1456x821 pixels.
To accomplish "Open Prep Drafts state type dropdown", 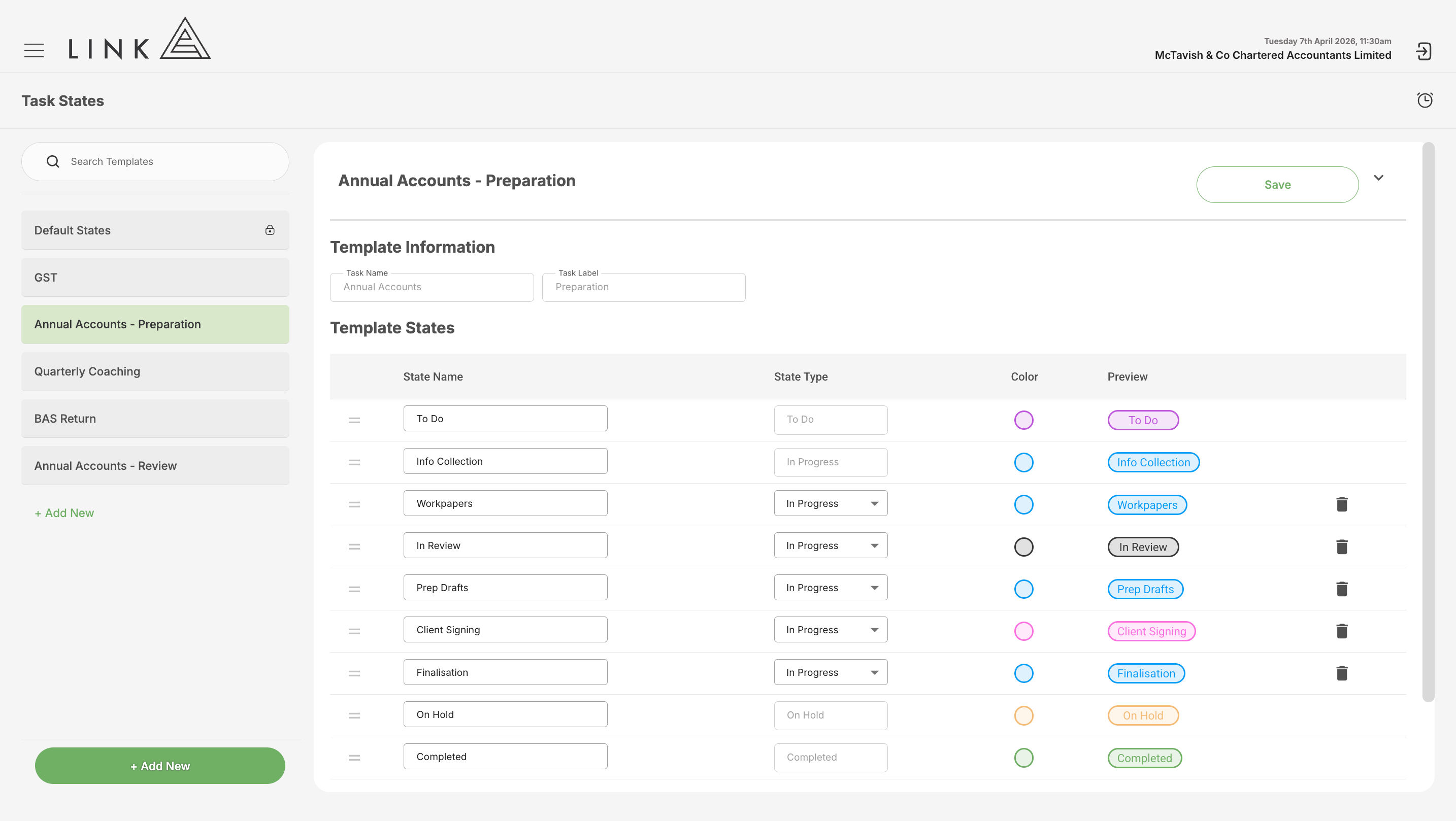I will tap(831, 588).
